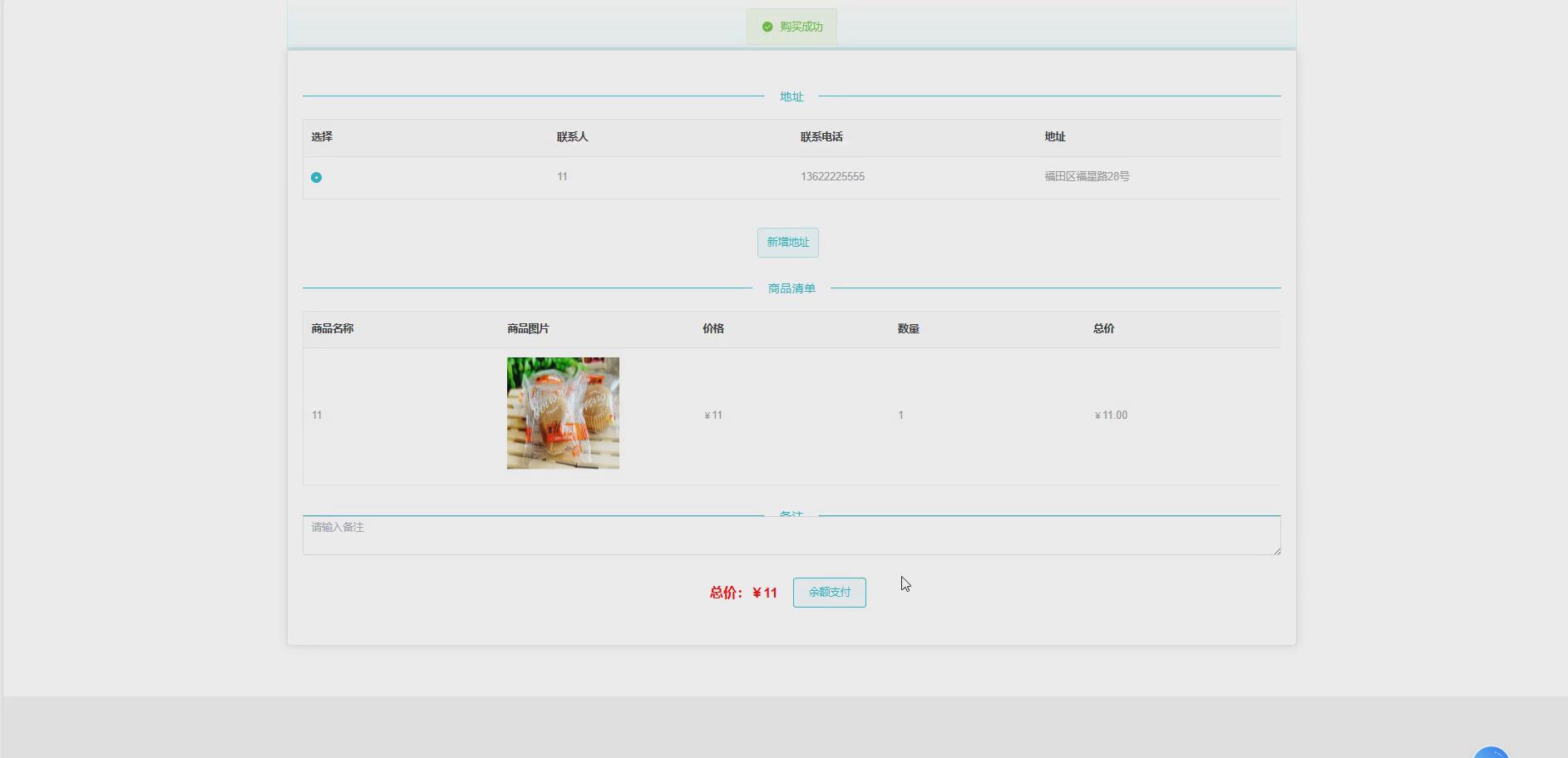
Task: Click the 地址 section title
Action: point(791,96)
